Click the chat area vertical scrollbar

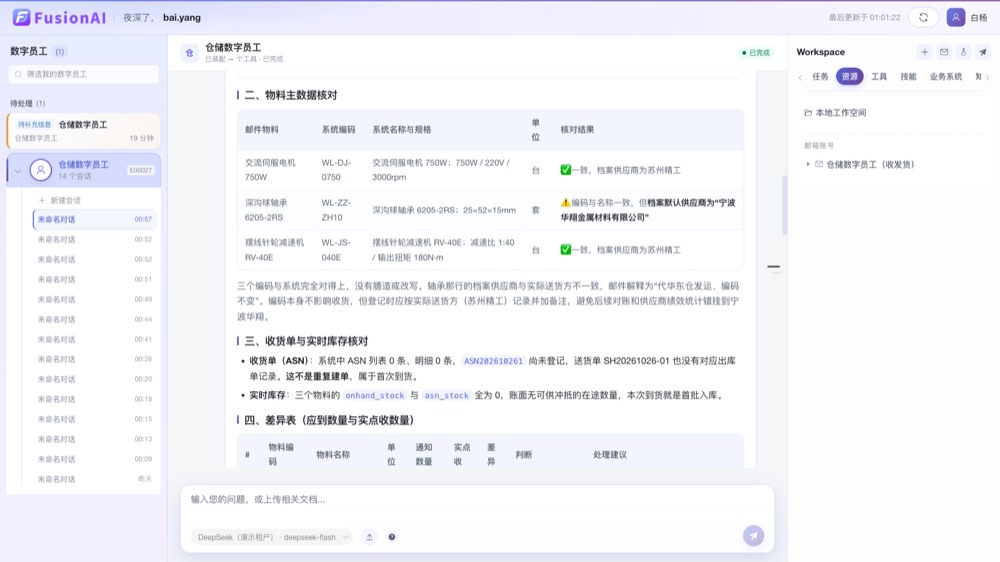784,205
